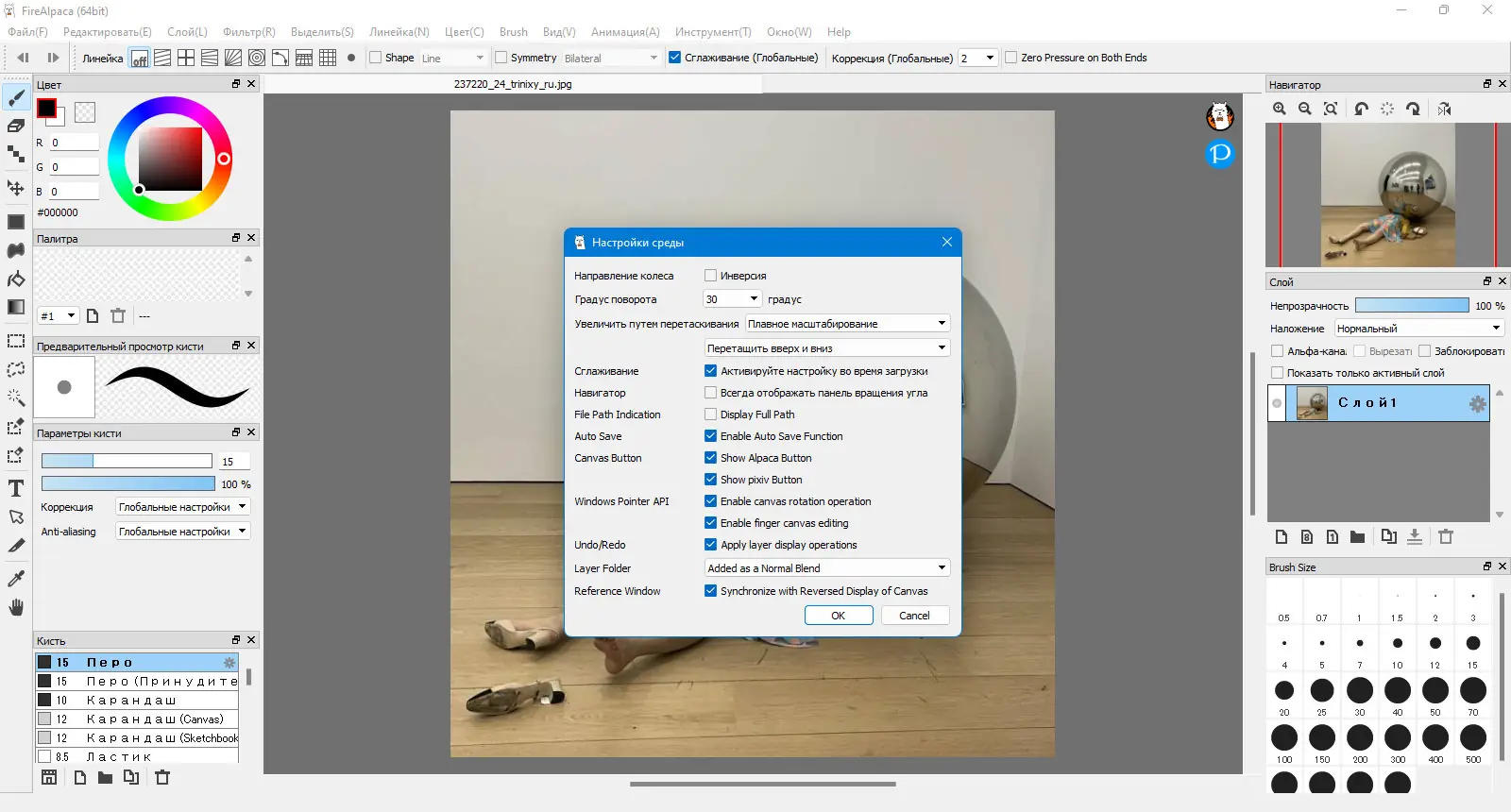Toggle Слой 1 layer visibility
Screen dimensions: 1511x812
pyautogui.click(x=1277, y=403)
